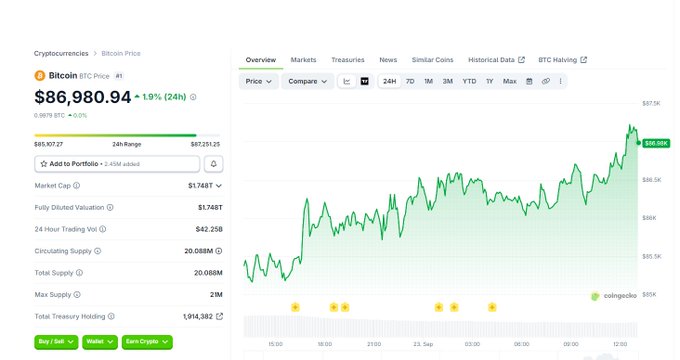
Task: Click the #1 rank badge
Action: 119,76
